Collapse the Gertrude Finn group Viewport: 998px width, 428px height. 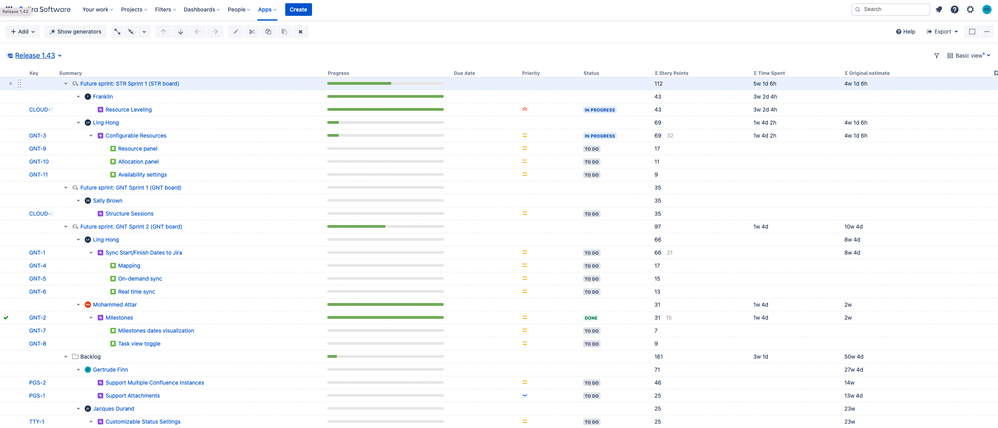79,369
